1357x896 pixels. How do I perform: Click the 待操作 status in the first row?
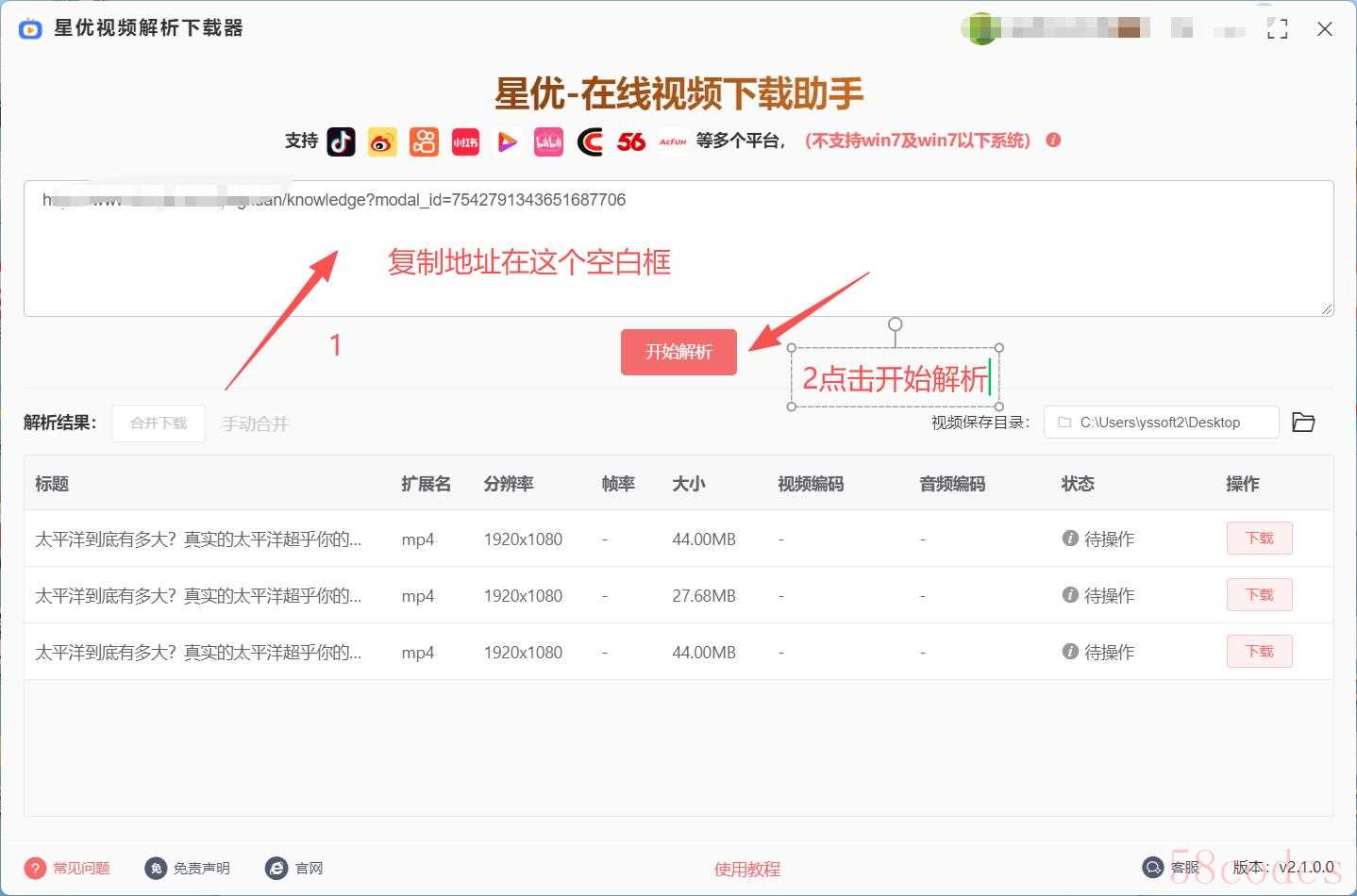(1109, 539)
